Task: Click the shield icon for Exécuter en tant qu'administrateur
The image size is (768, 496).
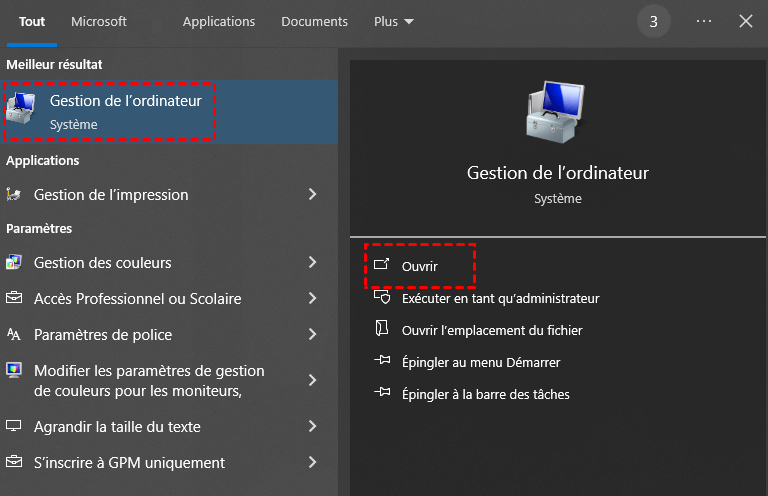Action: 382,297
